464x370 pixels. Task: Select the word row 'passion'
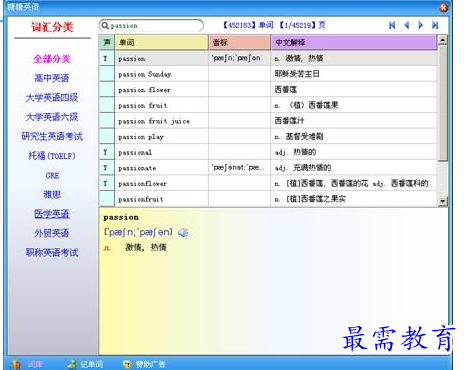point(268,59)
